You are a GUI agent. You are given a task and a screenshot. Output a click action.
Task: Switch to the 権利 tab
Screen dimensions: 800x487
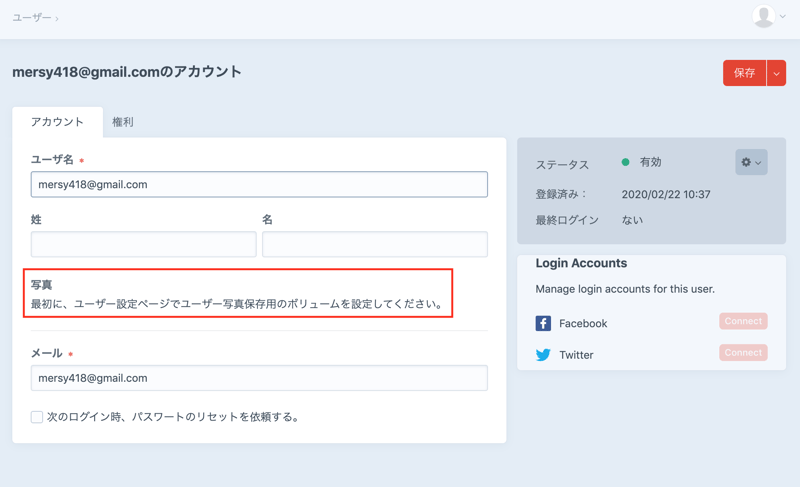click(123, 122)
